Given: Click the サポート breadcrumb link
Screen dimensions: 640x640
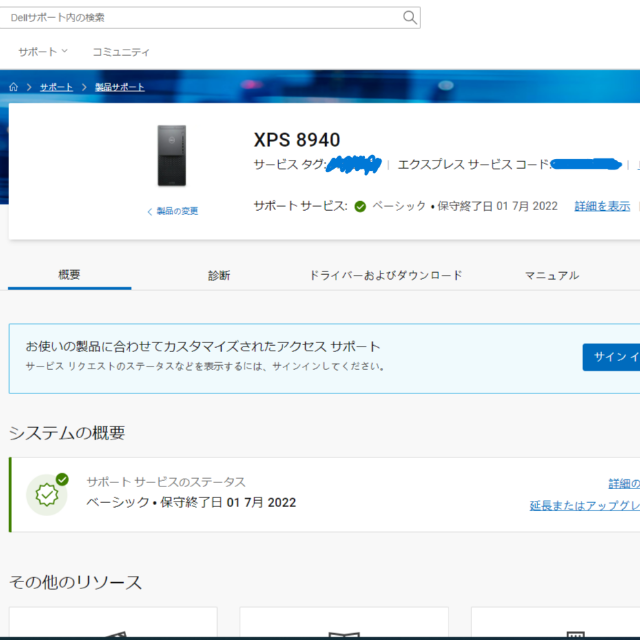Looking at the screenshot, I should (56, 87).
